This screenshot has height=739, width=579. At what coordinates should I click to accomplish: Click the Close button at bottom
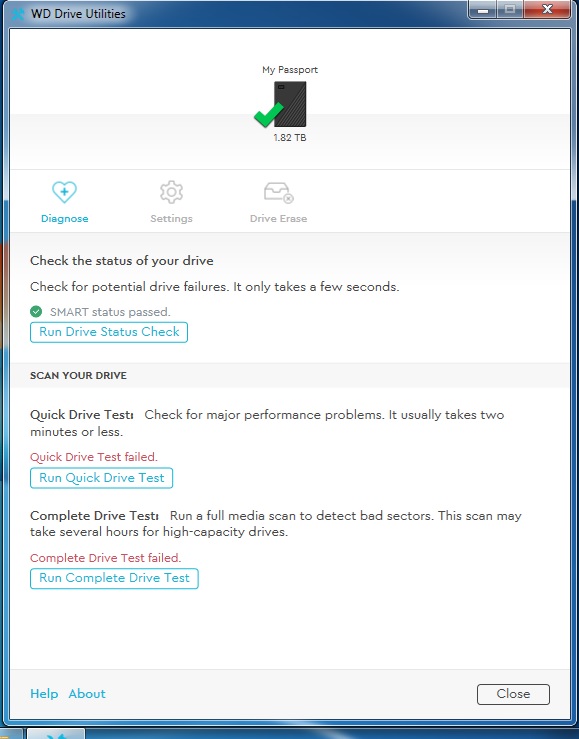coord(513,694)
